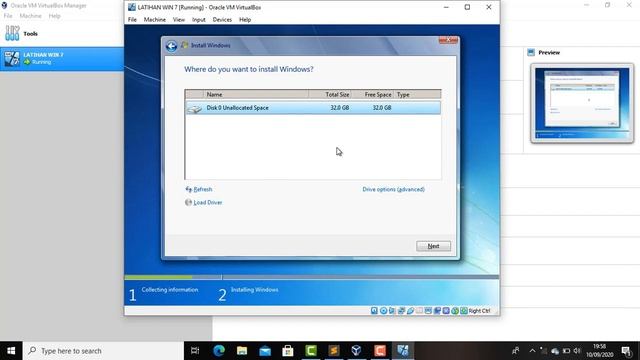
Task: Click the volume icon in system tray
Action: point(577,351)
